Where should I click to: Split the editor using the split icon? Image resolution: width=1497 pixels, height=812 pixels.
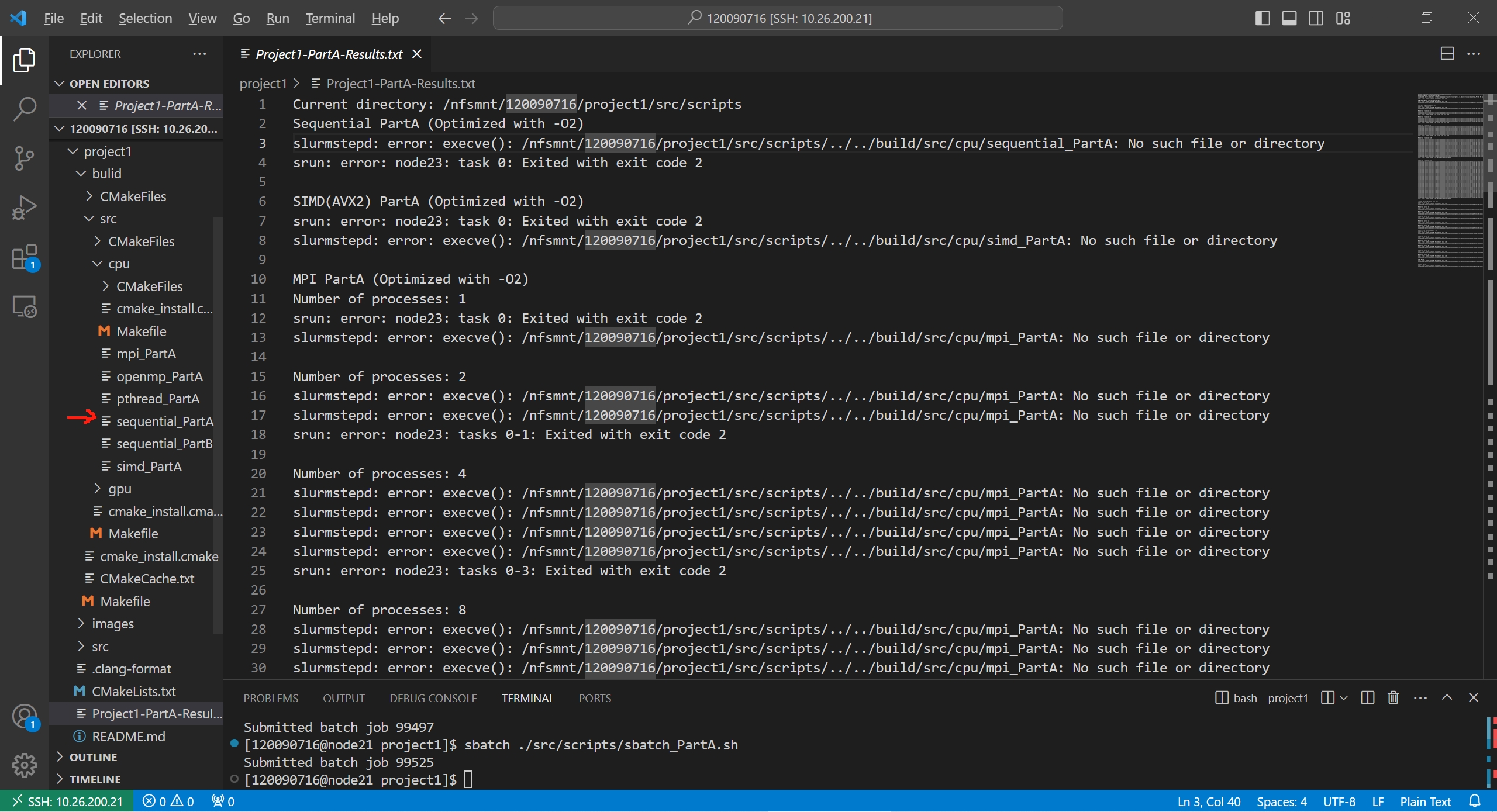click(x=1447, y=53)
